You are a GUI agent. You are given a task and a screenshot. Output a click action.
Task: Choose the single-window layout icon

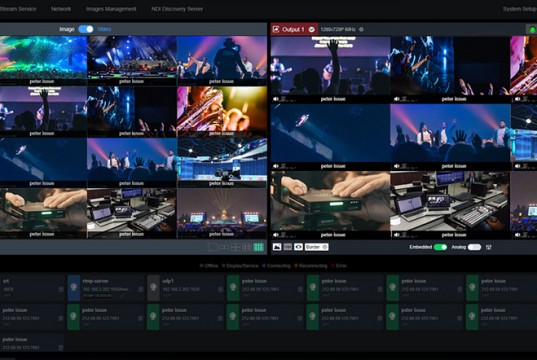point(212,247)
